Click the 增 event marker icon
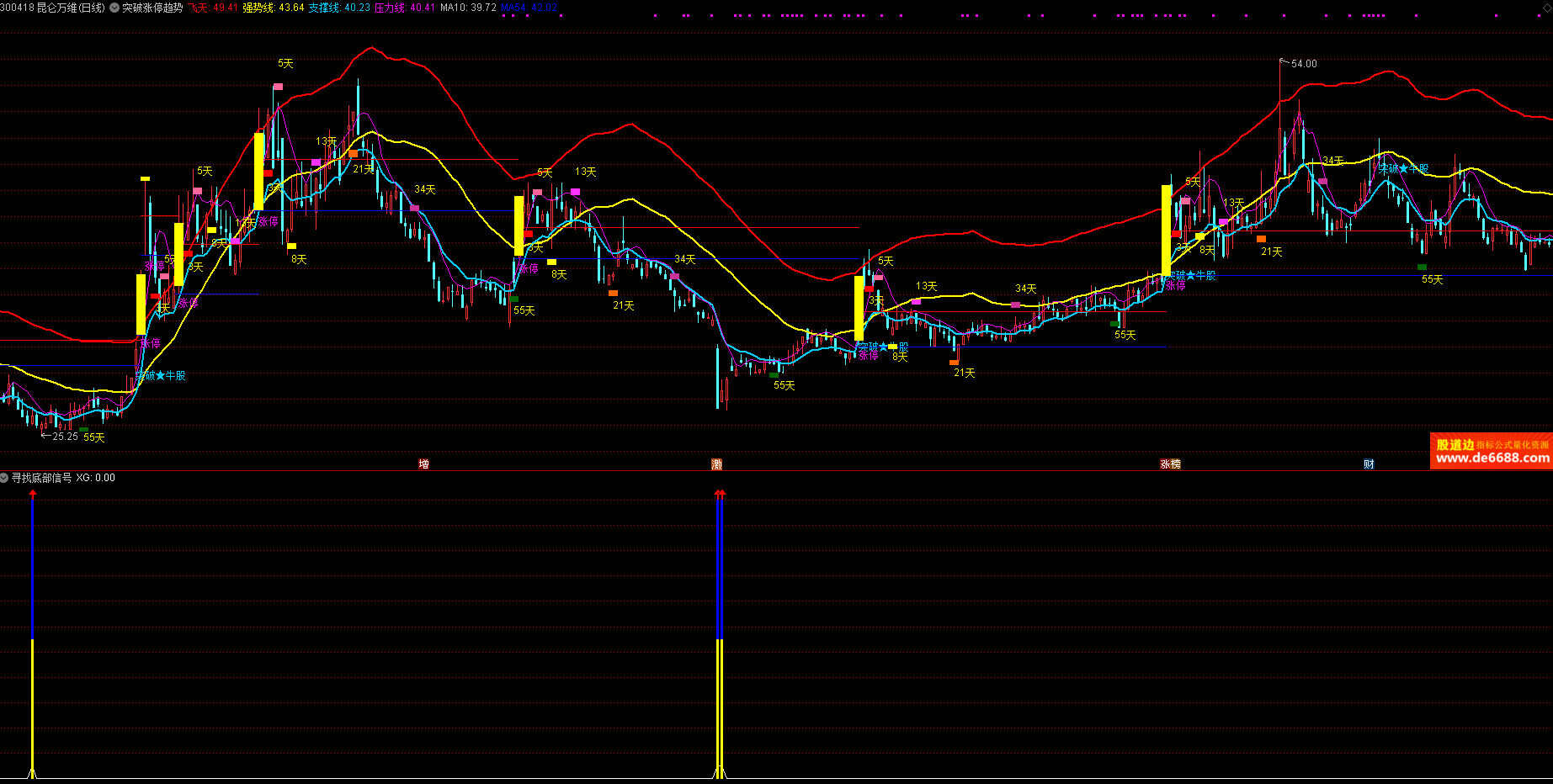The width and height of the screenshot is (1553, 784). pyautogui.click(x=423, y=464)
